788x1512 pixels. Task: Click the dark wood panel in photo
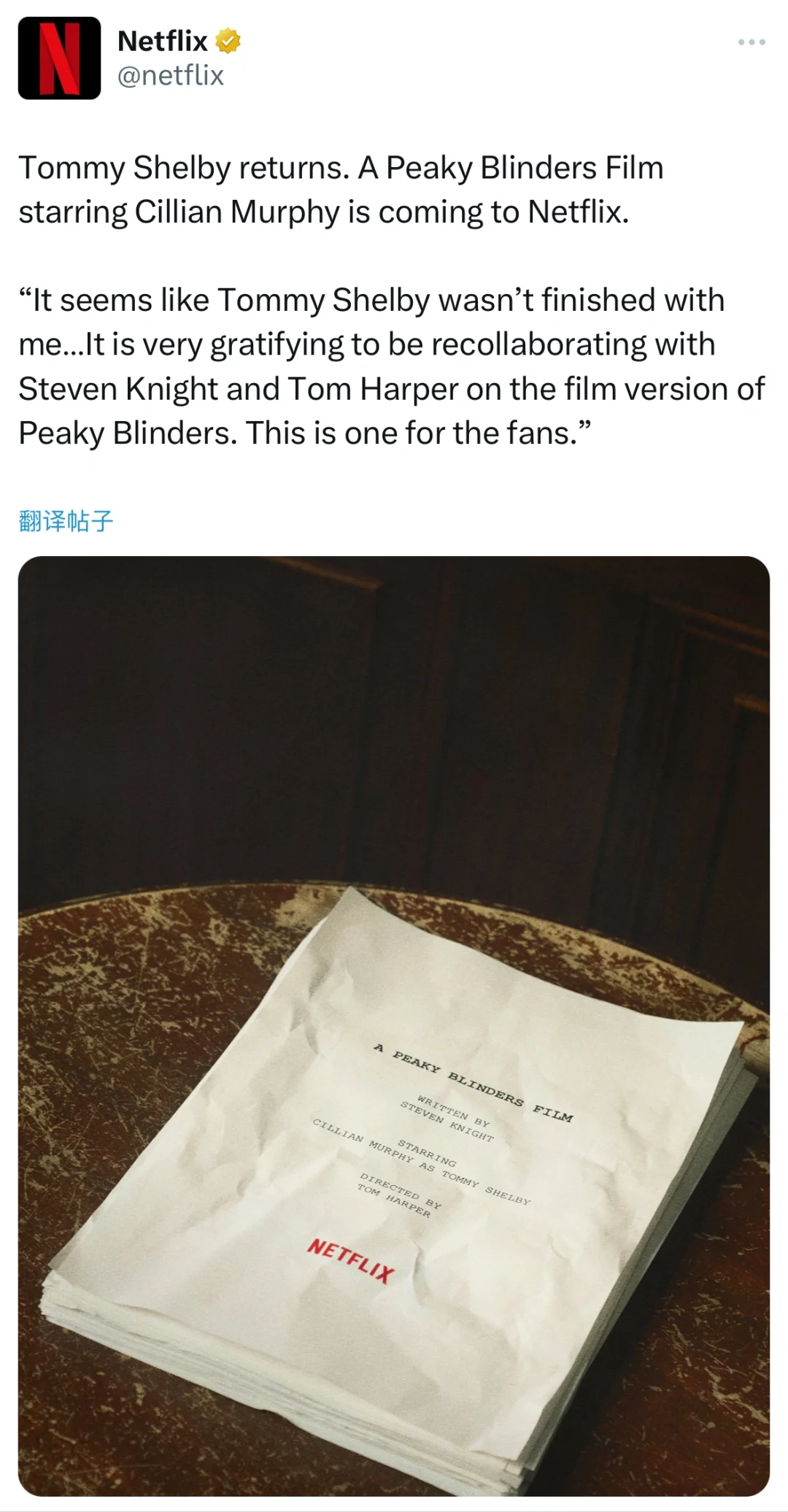click(x=394, y=715)
